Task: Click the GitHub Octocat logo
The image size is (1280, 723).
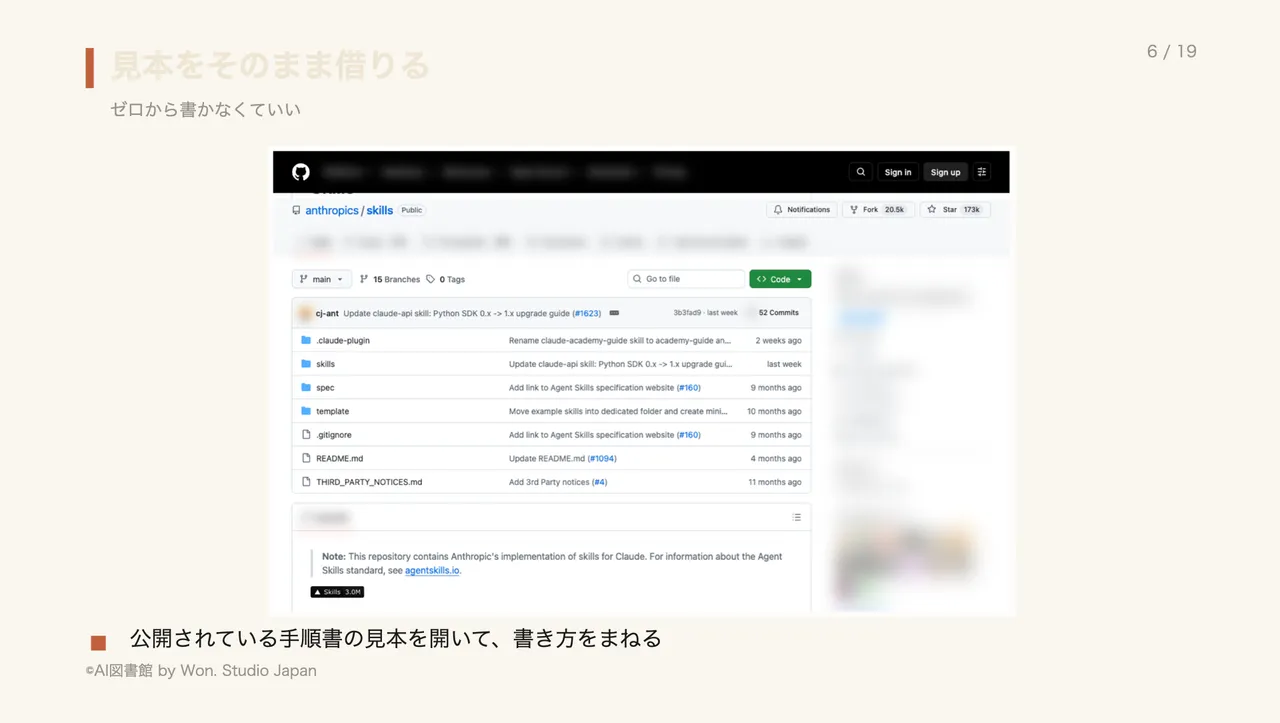Action: (x=301, y=172)
